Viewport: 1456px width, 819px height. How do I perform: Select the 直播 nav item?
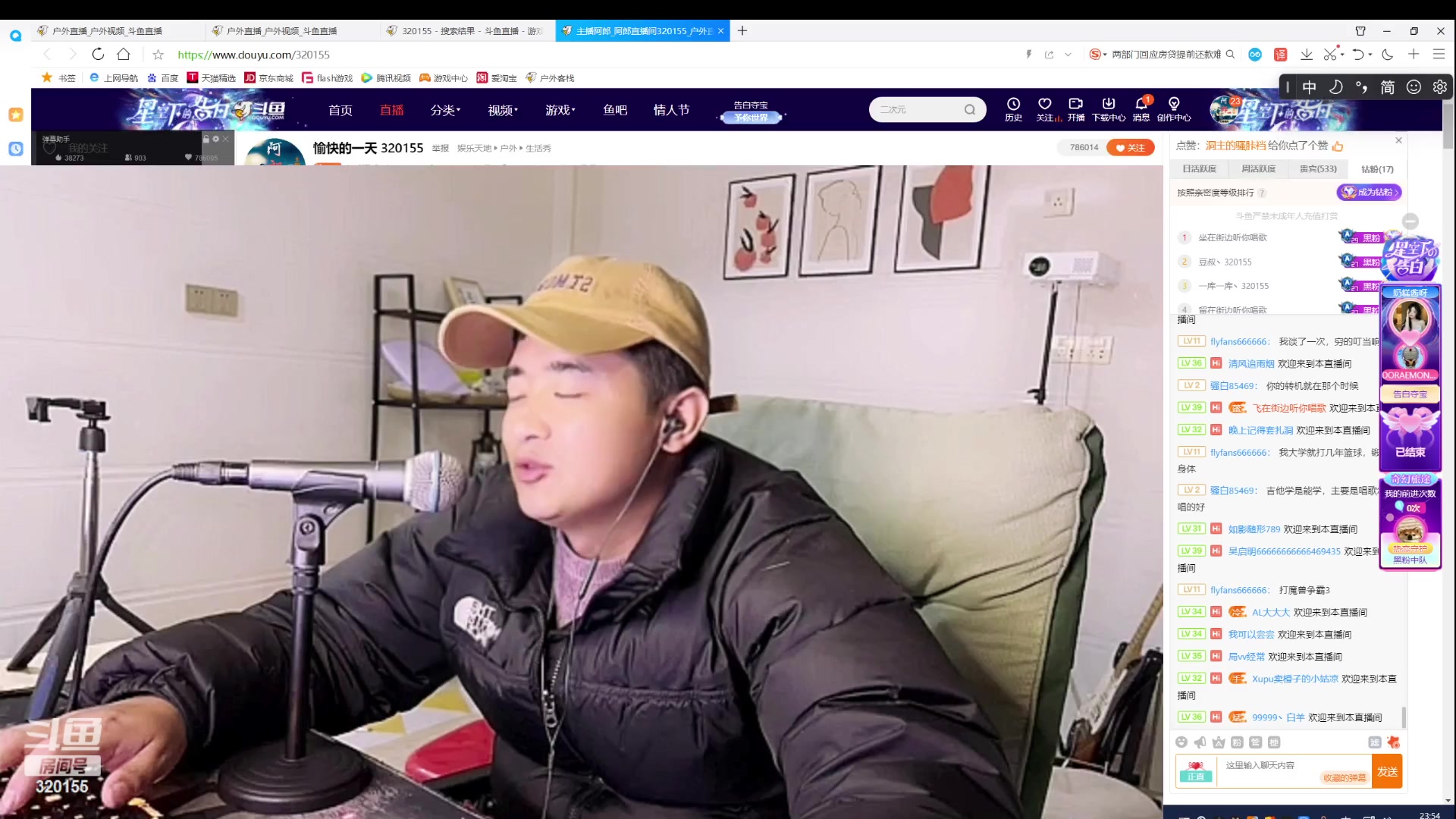pyautogui.click(x=392, y=110)
